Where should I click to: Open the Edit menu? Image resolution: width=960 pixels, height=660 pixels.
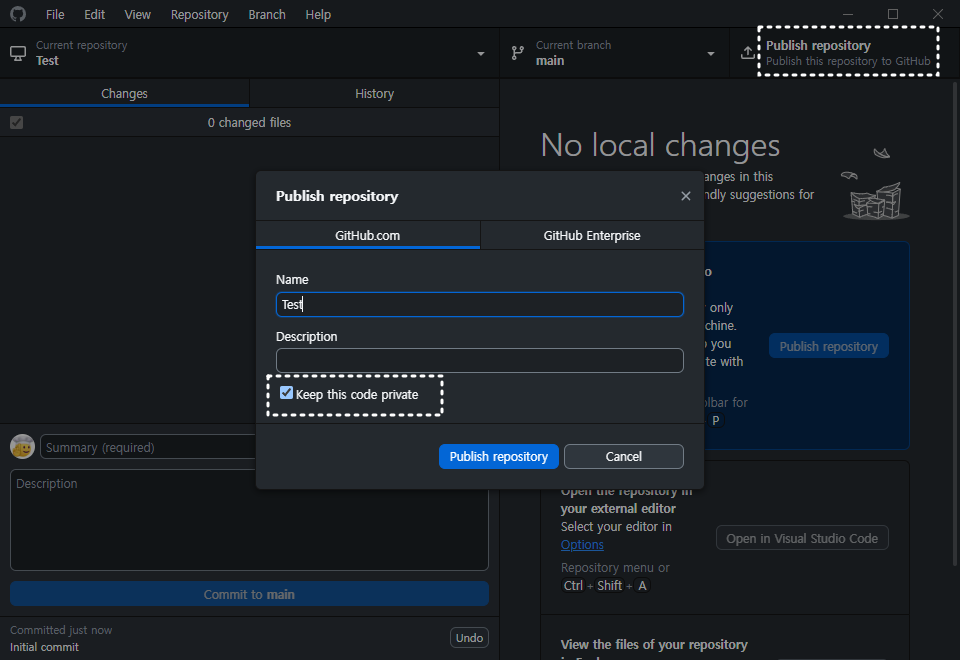94,14
